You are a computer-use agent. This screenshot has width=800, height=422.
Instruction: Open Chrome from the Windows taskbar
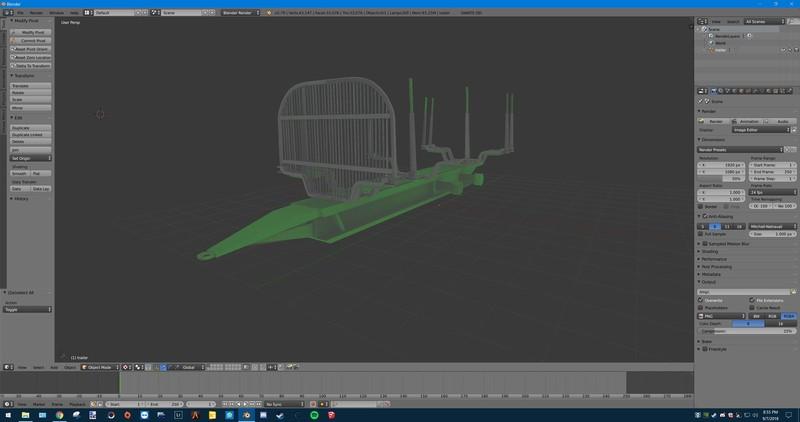click(59, 415)
